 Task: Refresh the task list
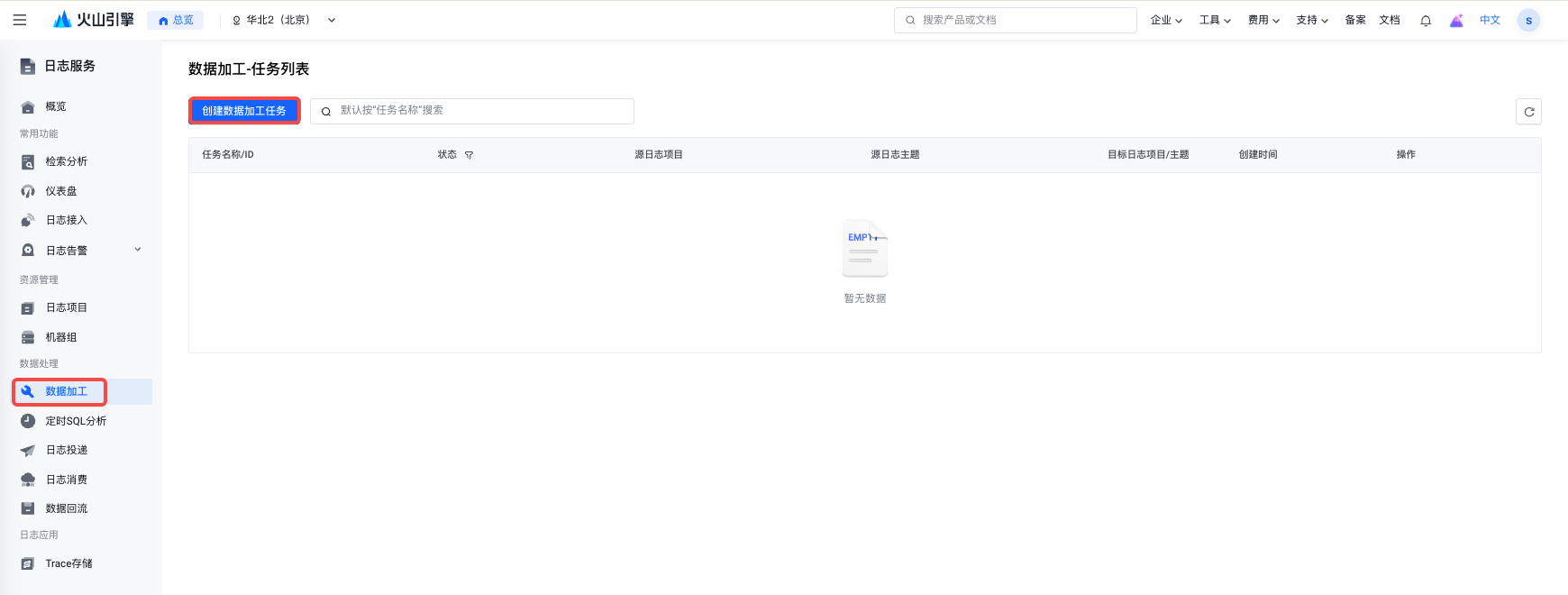coord(1528,112)
